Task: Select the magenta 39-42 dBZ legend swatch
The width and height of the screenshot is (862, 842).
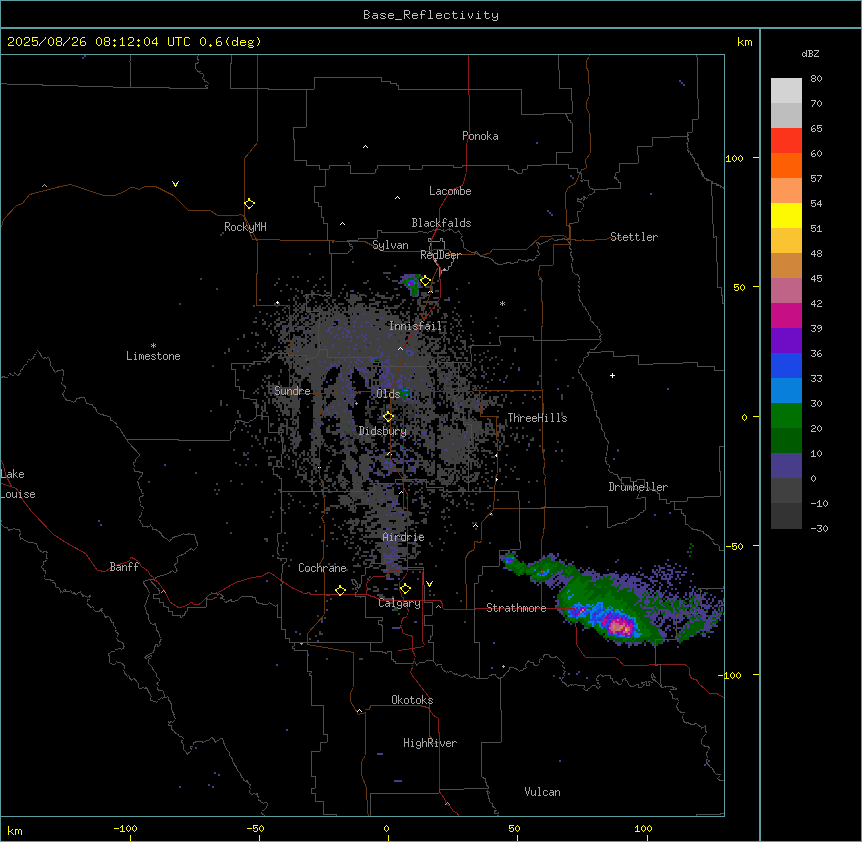Action: [x=786, y=315]
